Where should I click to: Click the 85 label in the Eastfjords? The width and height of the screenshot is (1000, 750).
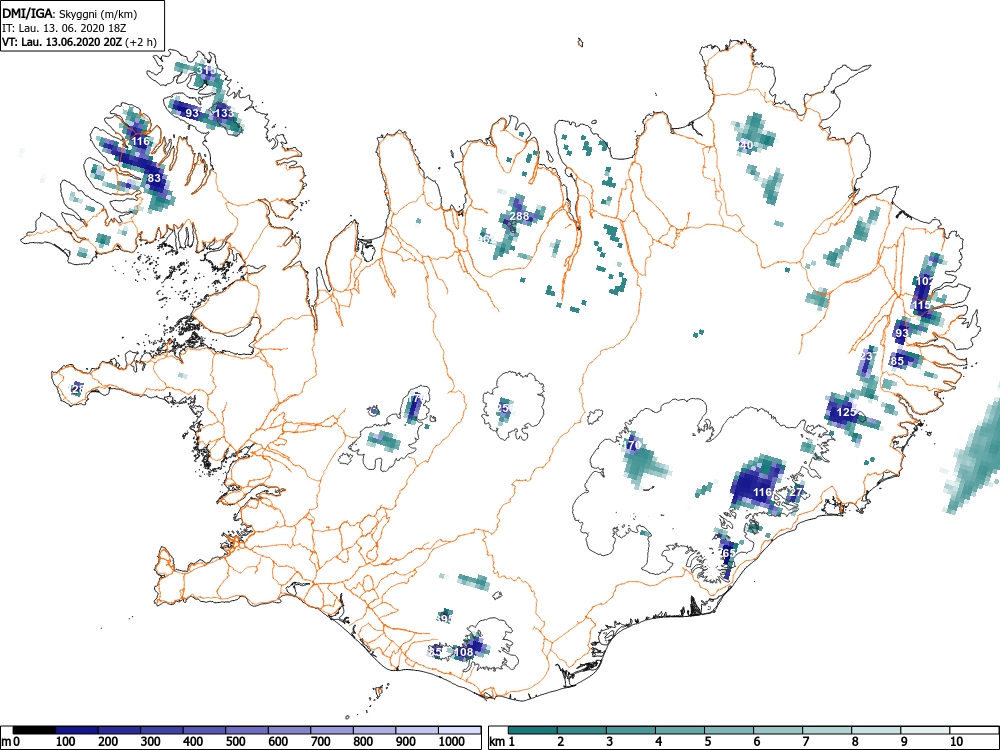(897, 361)
